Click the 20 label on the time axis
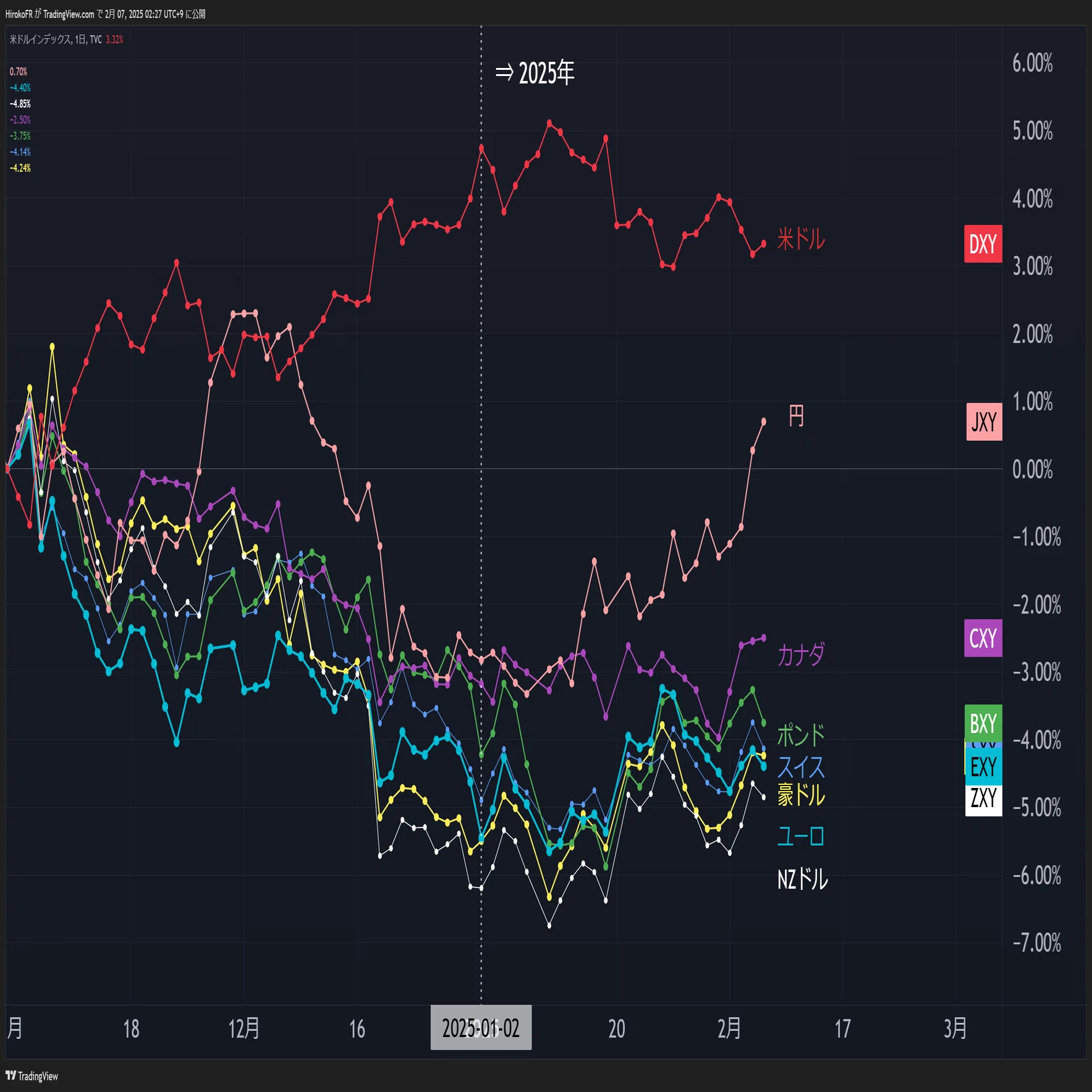This screenshot has height=1092, width=1092. [x=617, y=1029]
